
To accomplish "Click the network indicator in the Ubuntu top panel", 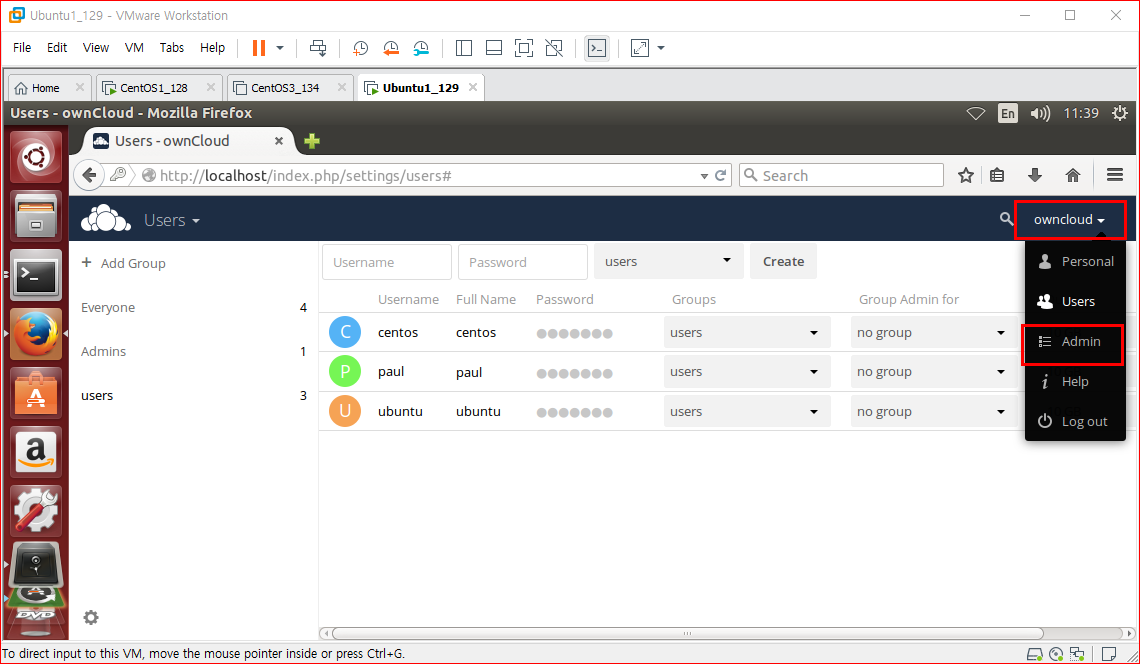I will (976, 113).
